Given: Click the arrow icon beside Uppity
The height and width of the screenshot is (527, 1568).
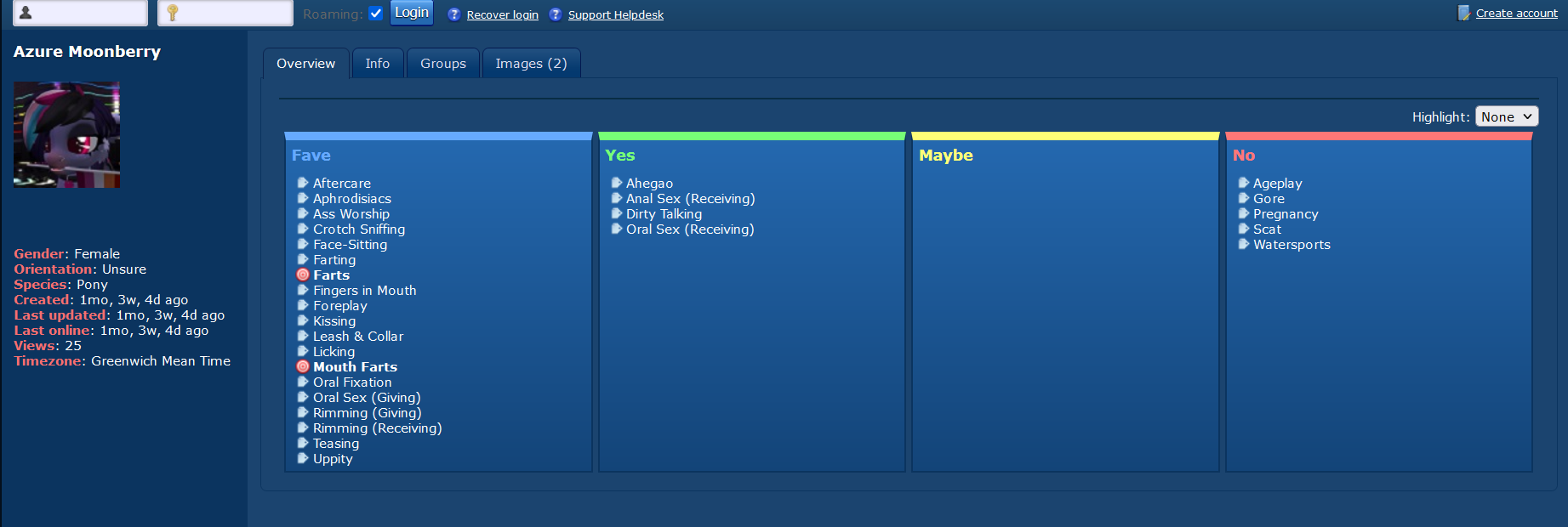Looking at the screenshot, I should 303,458.
